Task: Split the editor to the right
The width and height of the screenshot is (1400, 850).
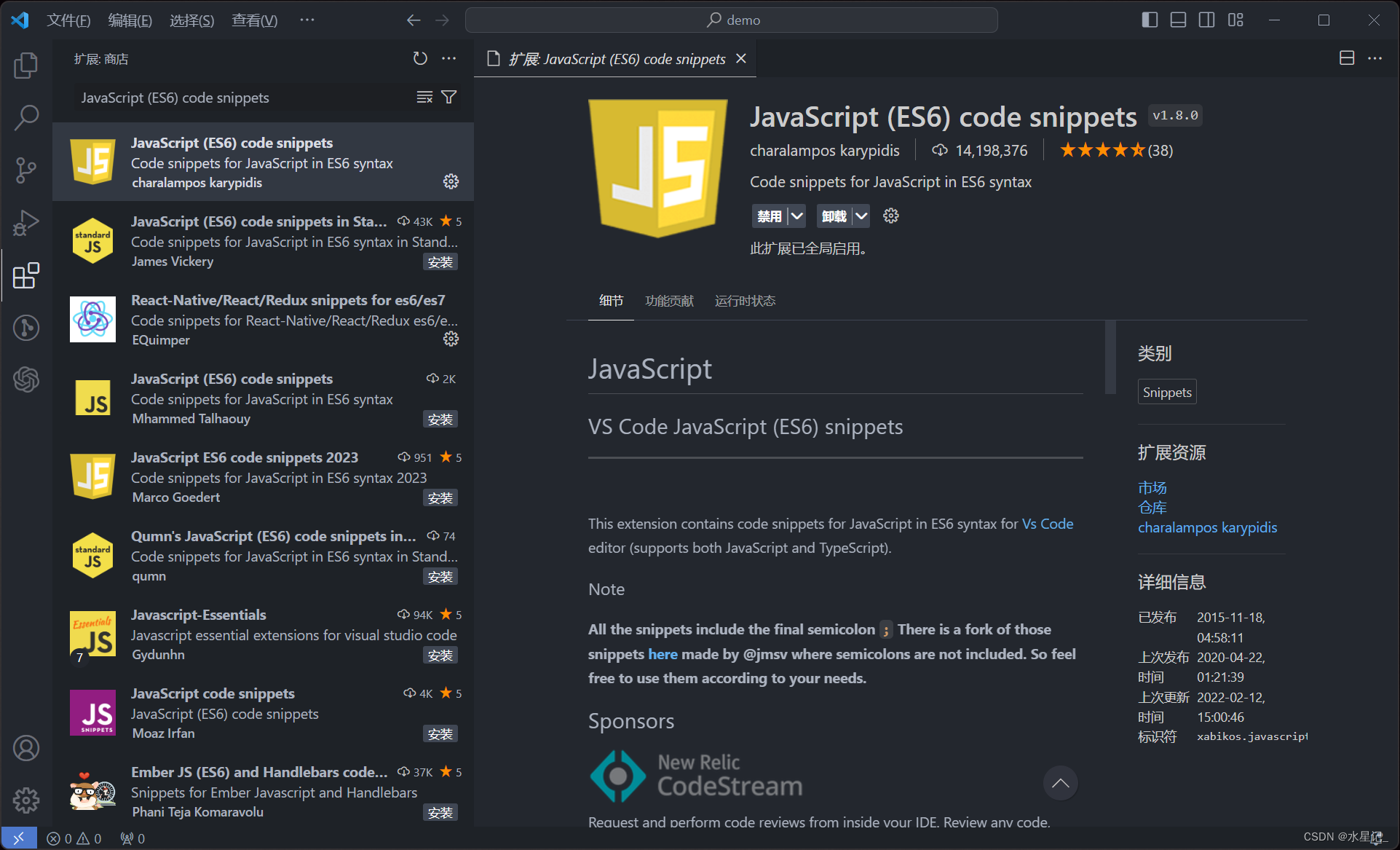Action: [x=1347, y=58]
